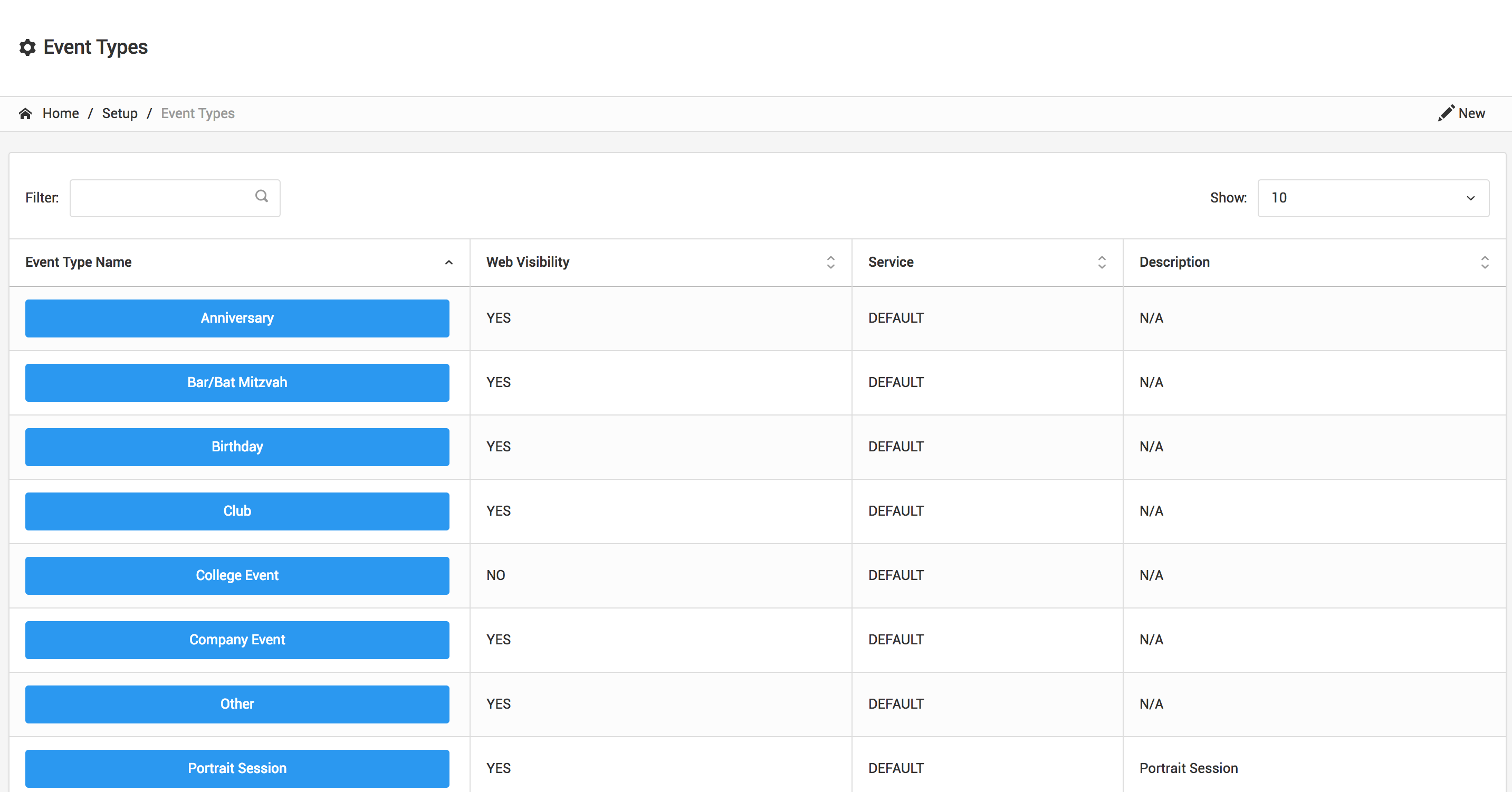Open the Anniversary event type
1512x792 pixels.
pyautogui.click(x=237, y=318)
